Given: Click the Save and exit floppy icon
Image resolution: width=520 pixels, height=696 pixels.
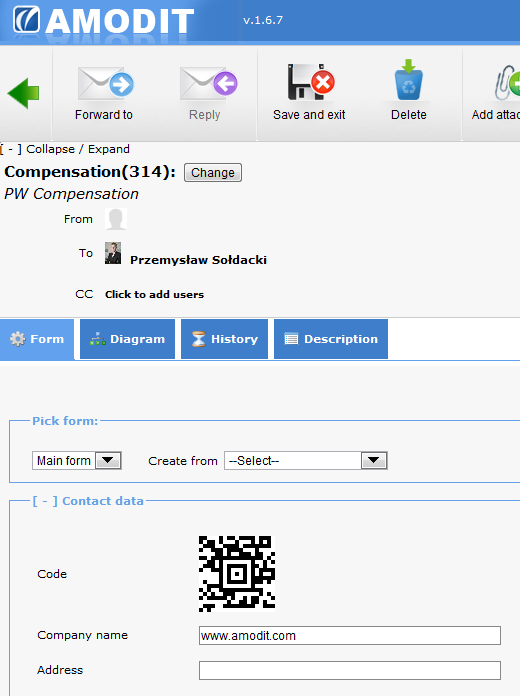Looking at the screenshot, I should (311, 82).
